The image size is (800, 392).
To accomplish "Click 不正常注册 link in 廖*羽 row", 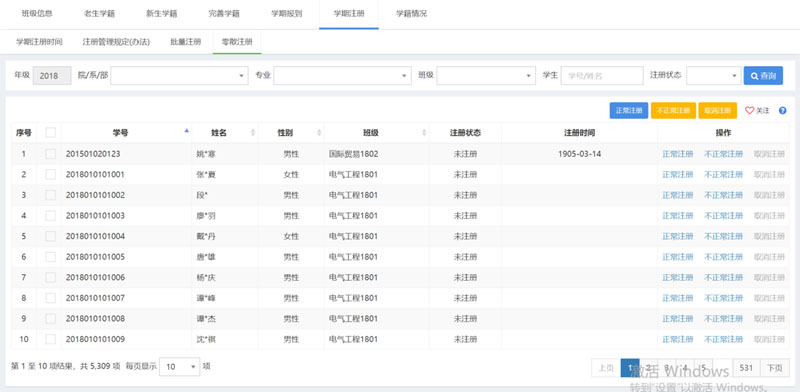I will (723, 215).
